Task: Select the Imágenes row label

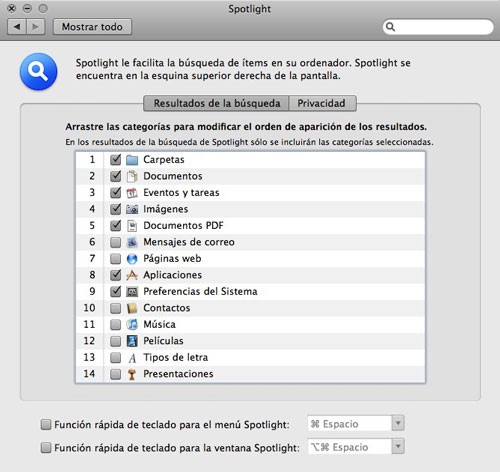Action: (166, 209)
